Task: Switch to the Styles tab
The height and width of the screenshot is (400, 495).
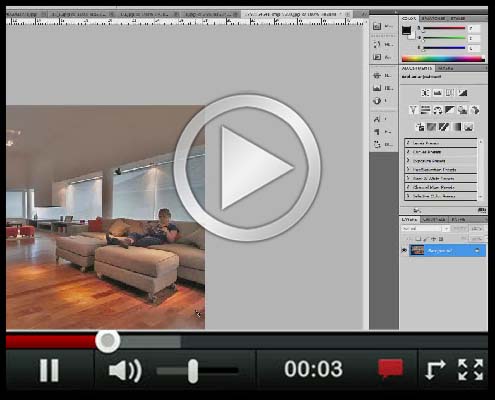Action: (457, 18)
